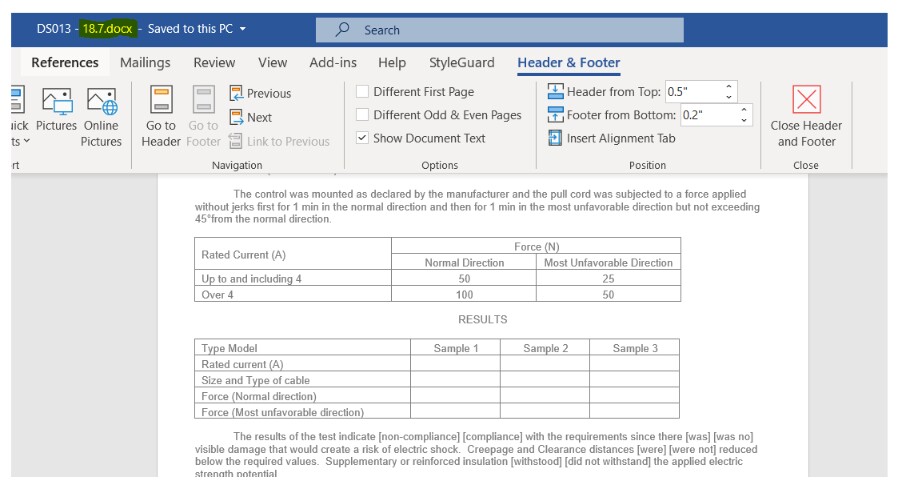Image resolution: width=902 pixels, height=485 pixels.
Task: Open the Mailings ribbon tab
Action: click(x=145, y=62)
